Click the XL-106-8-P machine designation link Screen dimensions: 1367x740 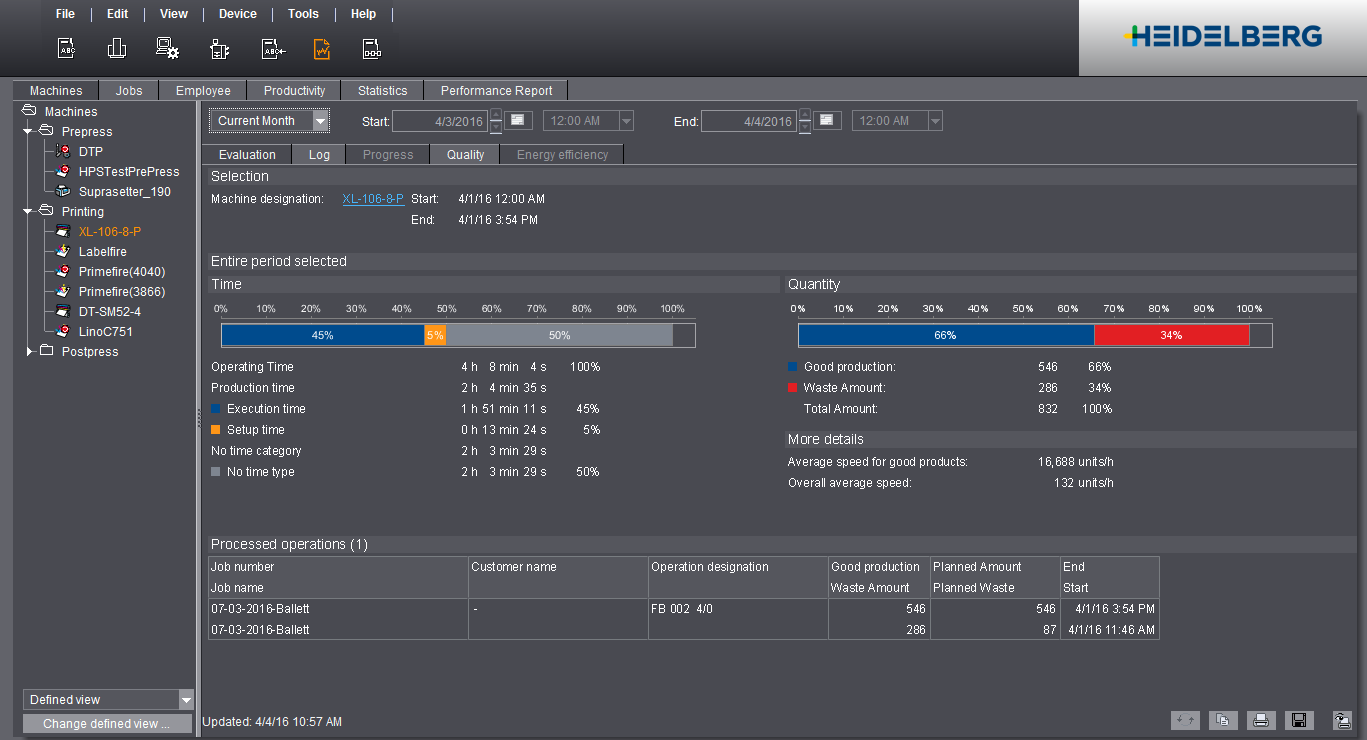click(373, 198)
